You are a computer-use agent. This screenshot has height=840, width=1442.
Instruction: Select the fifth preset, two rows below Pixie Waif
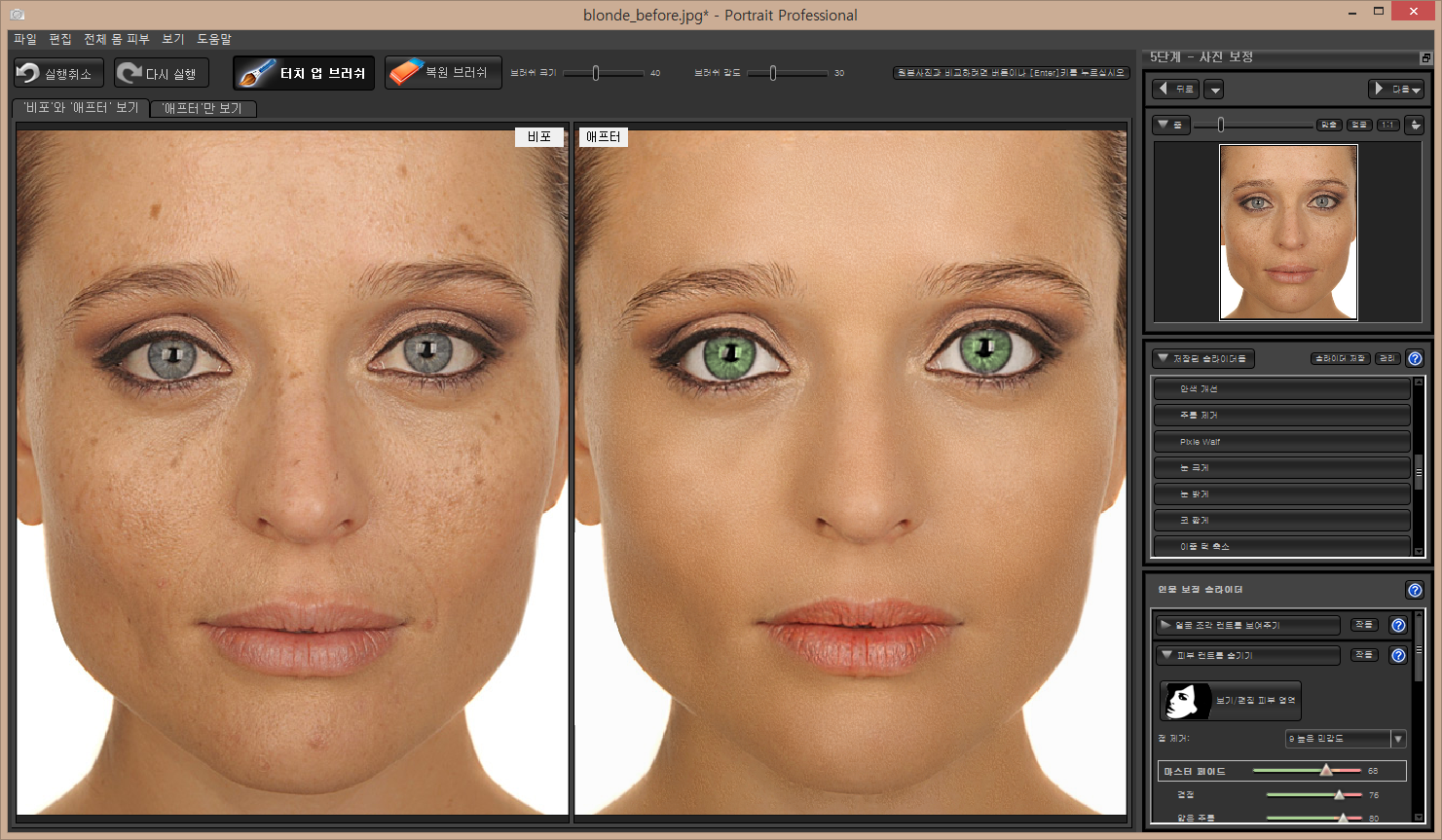coord(1281,494)
